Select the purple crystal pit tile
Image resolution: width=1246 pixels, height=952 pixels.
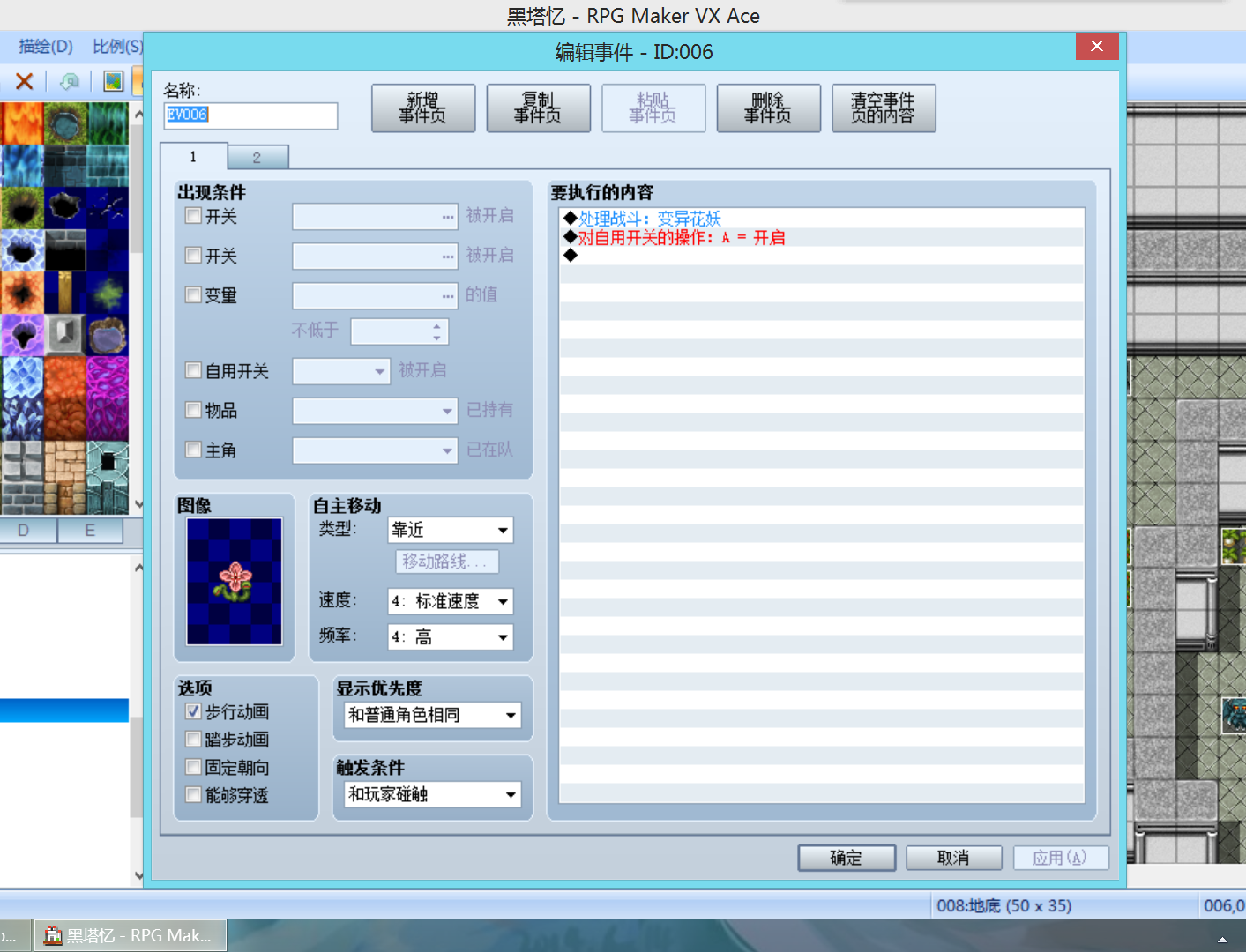click(22, 335)
